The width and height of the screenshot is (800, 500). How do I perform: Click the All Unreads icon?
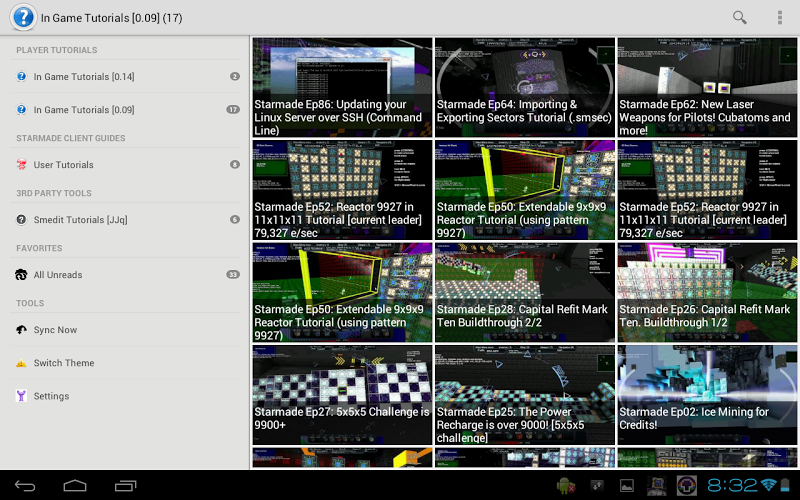point(21,274)
